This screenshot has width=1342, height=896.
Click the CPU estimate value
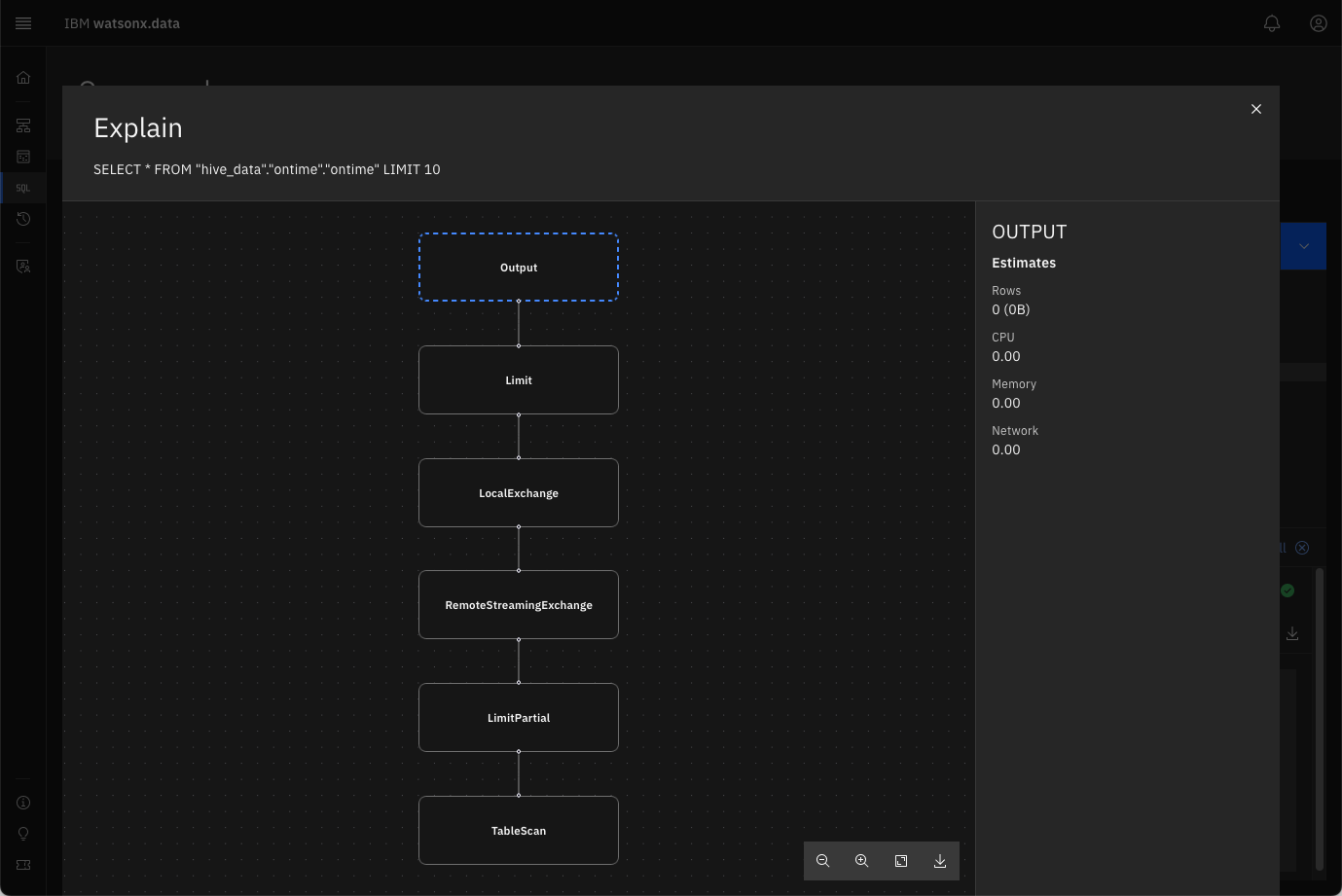click(1006, 356)
